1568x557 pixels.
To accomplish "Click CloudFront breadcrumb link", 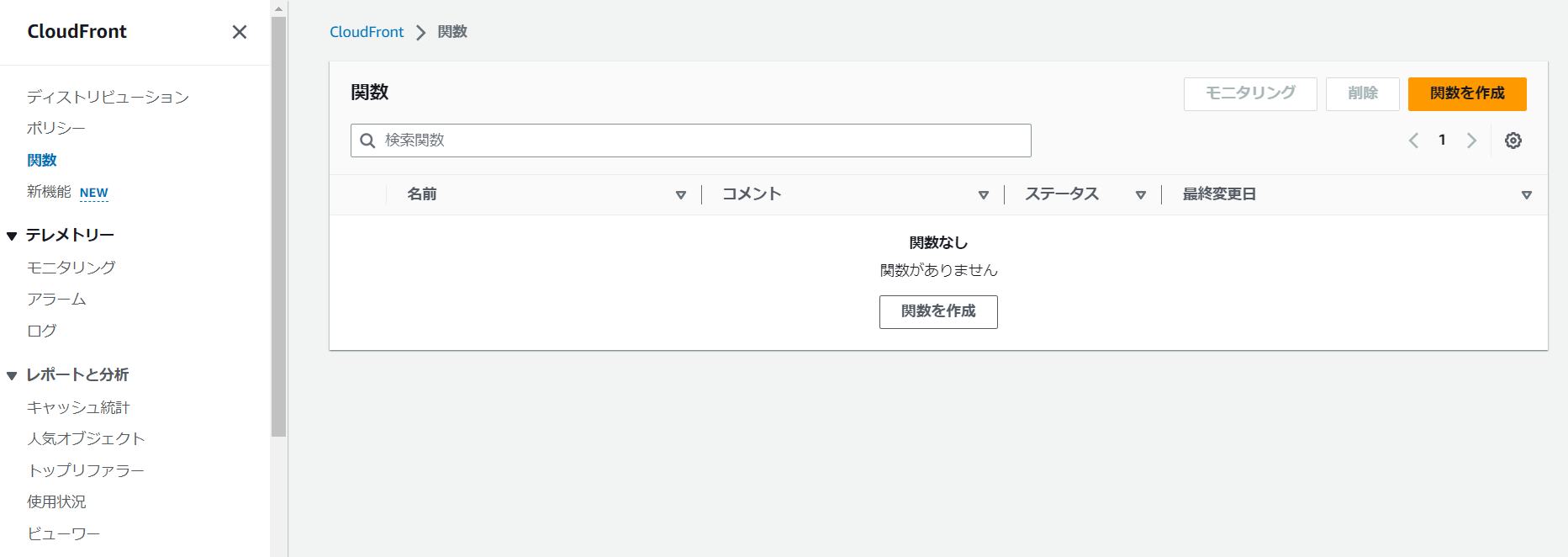I will tap(367, 32).
